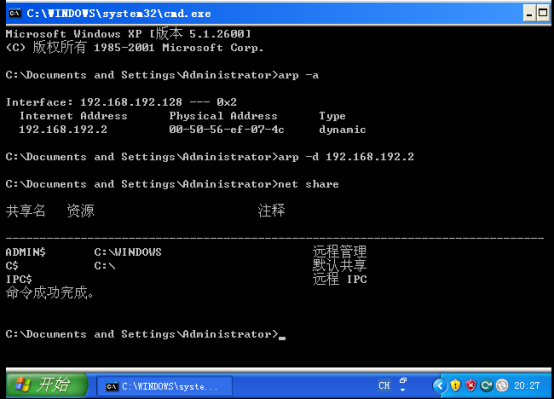
Task: Click the arp -d 192.168.192.2 command
Action: [x=346, y=157]
